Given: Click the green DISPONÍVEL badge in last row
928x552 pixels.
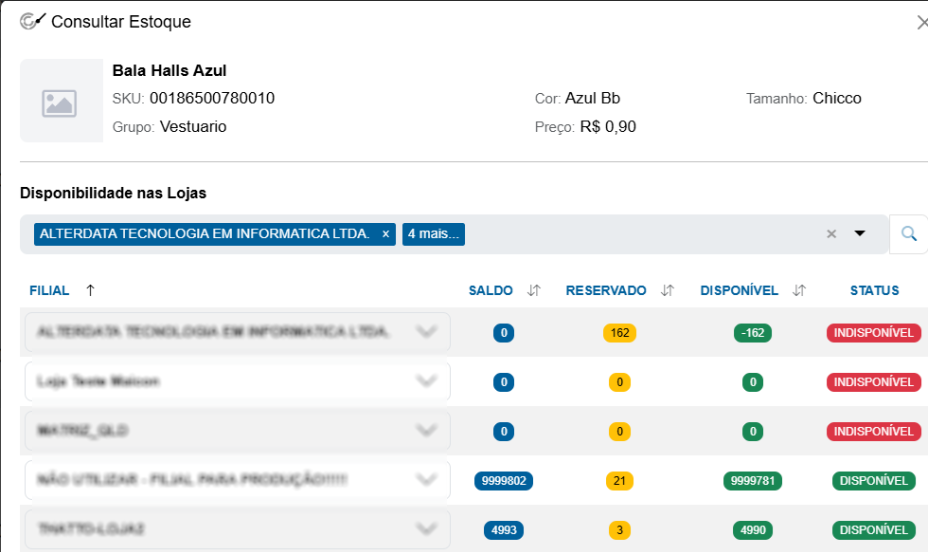Looking at the screenshot, I should point(874,530).
